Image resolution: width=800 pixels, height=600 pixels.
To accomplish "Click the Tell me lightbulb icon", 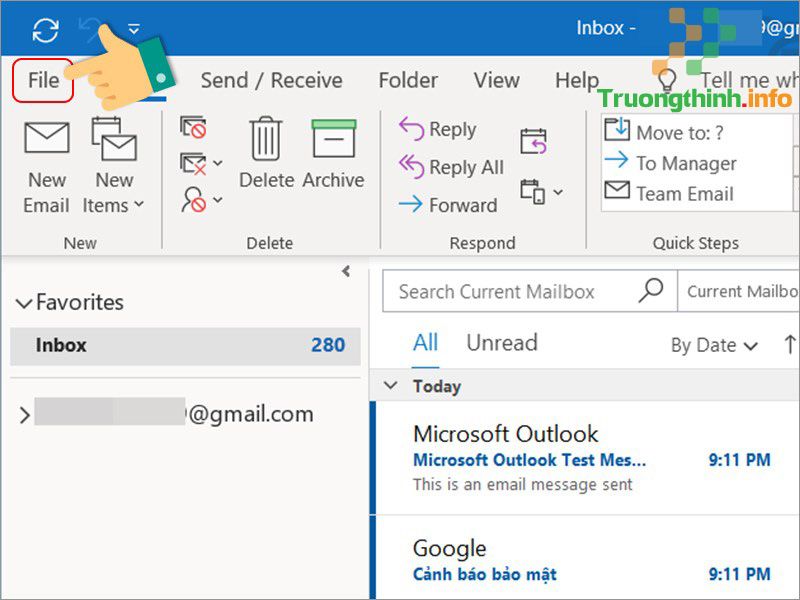I will (x=667, y=82).
